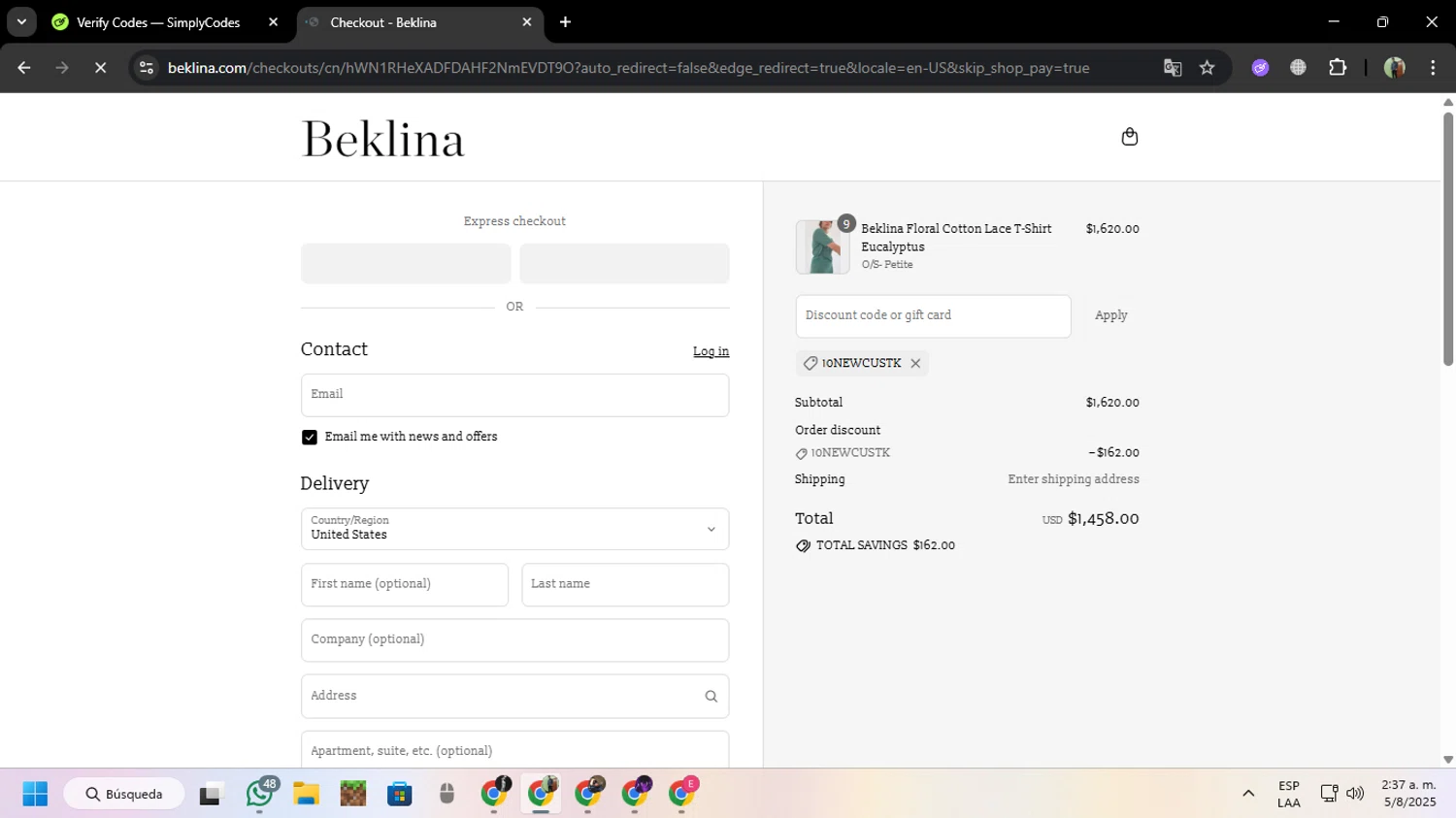Switch to Verify Codes — SimplyCodes tab
Image resolution: width=1456 pixels, height=818 pixels.
click(158, 22)
